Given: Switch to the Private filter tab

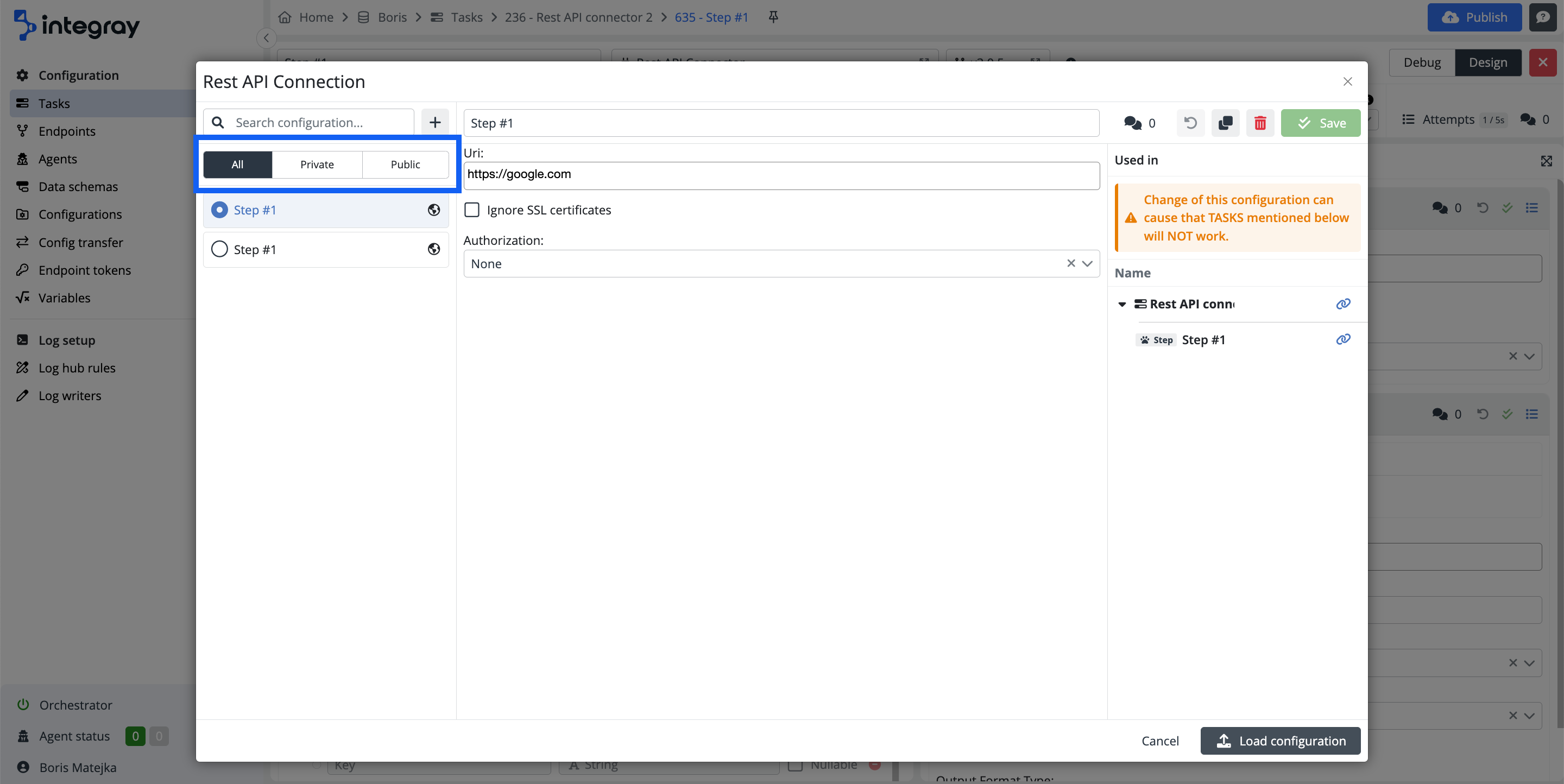Looking at the screenshot, I should 317,165.
